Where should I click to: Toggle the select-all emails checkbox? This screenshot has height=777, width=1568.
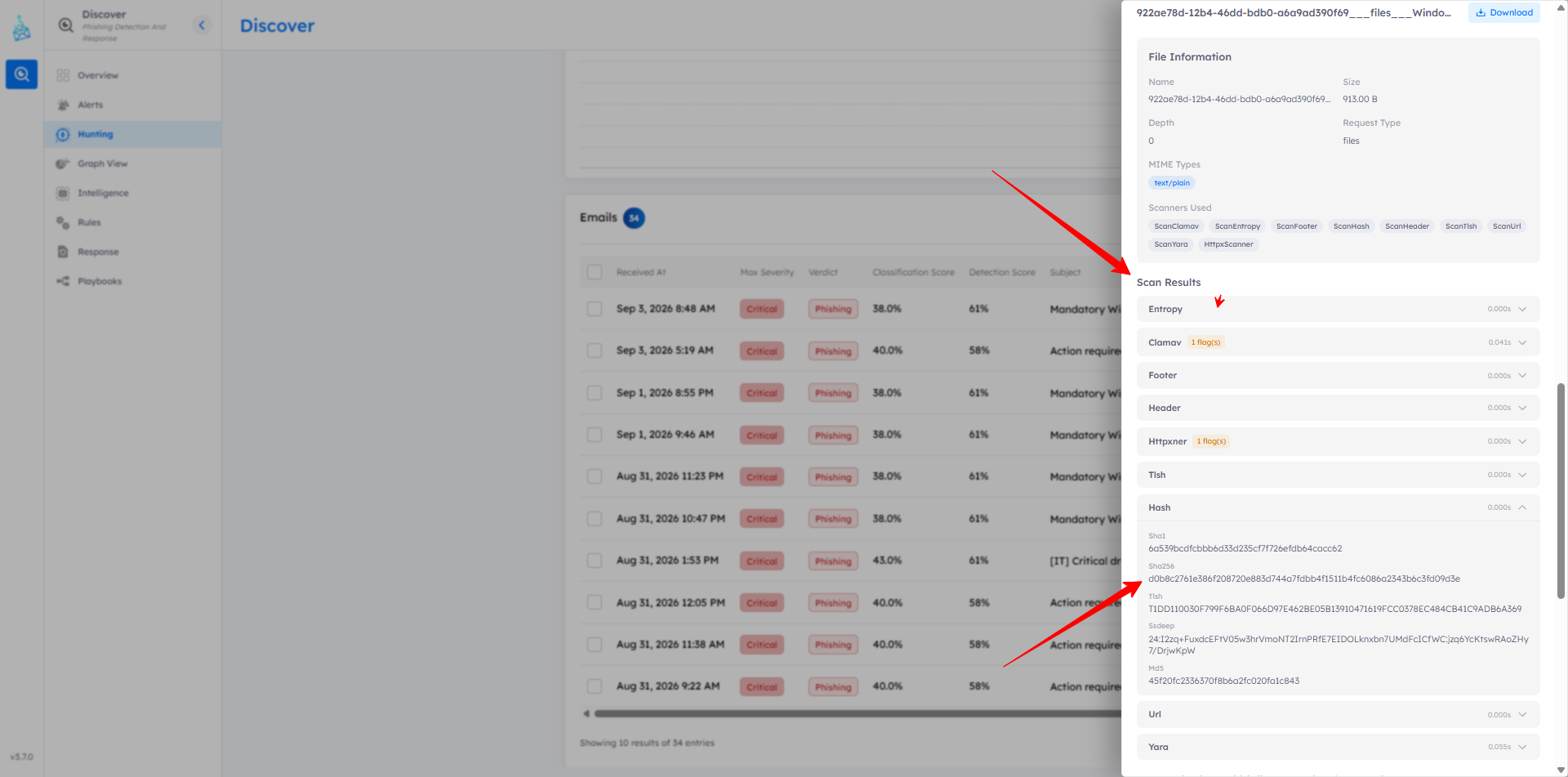pos(595,272)
